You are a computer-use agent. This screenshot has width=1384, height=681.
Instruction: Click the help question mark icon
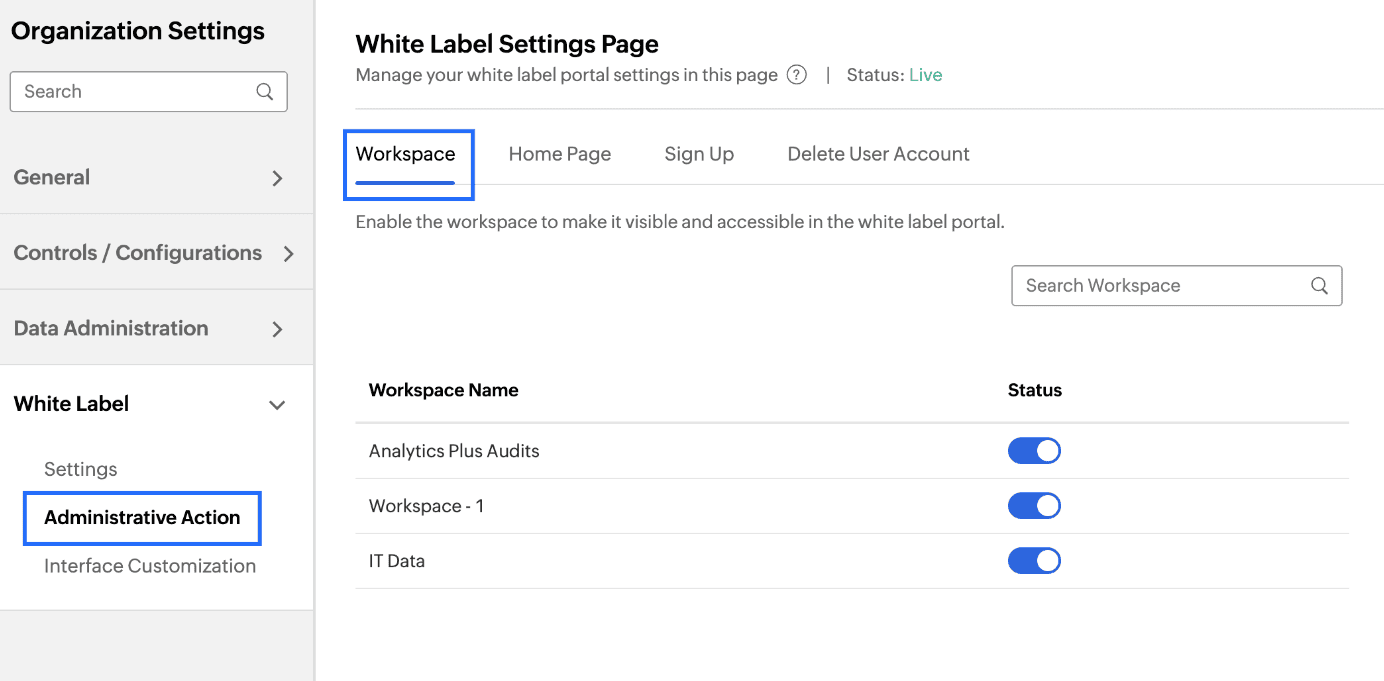(796, 75)
